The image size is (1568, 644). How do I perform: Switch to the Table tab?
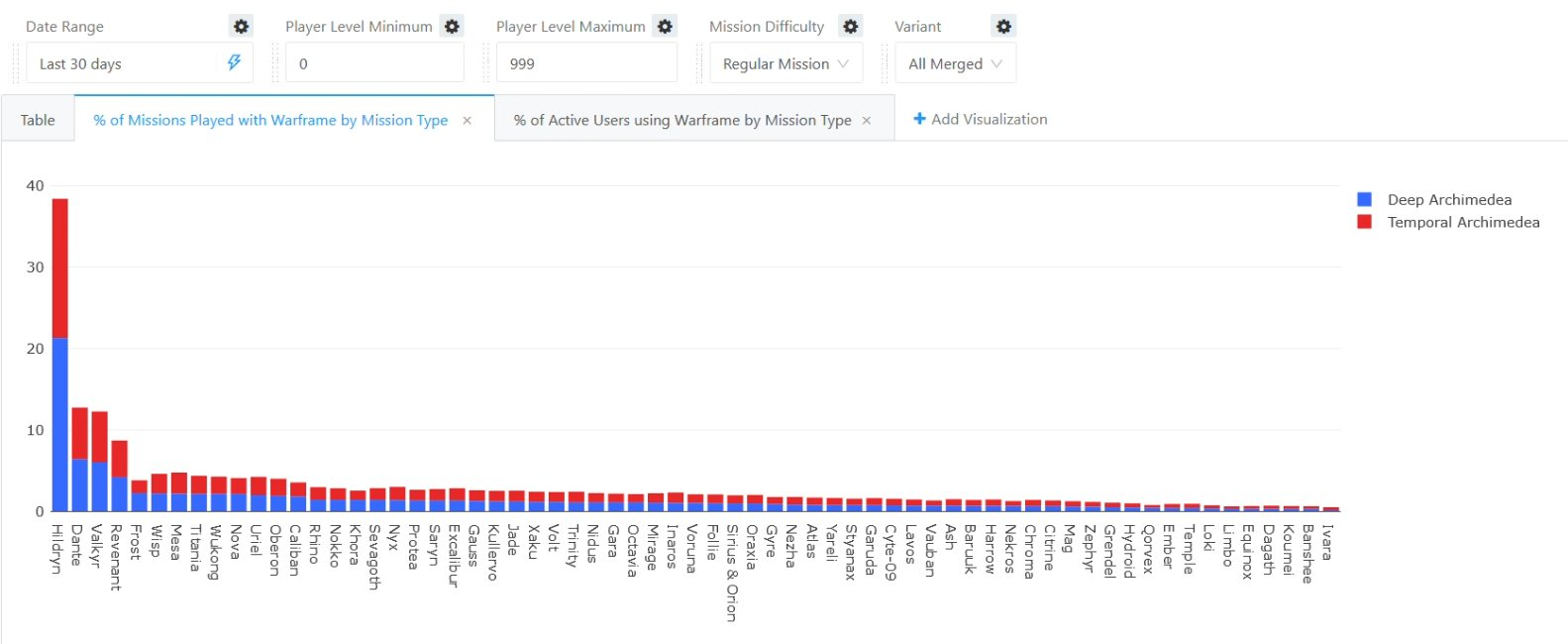tap(38, 120)
